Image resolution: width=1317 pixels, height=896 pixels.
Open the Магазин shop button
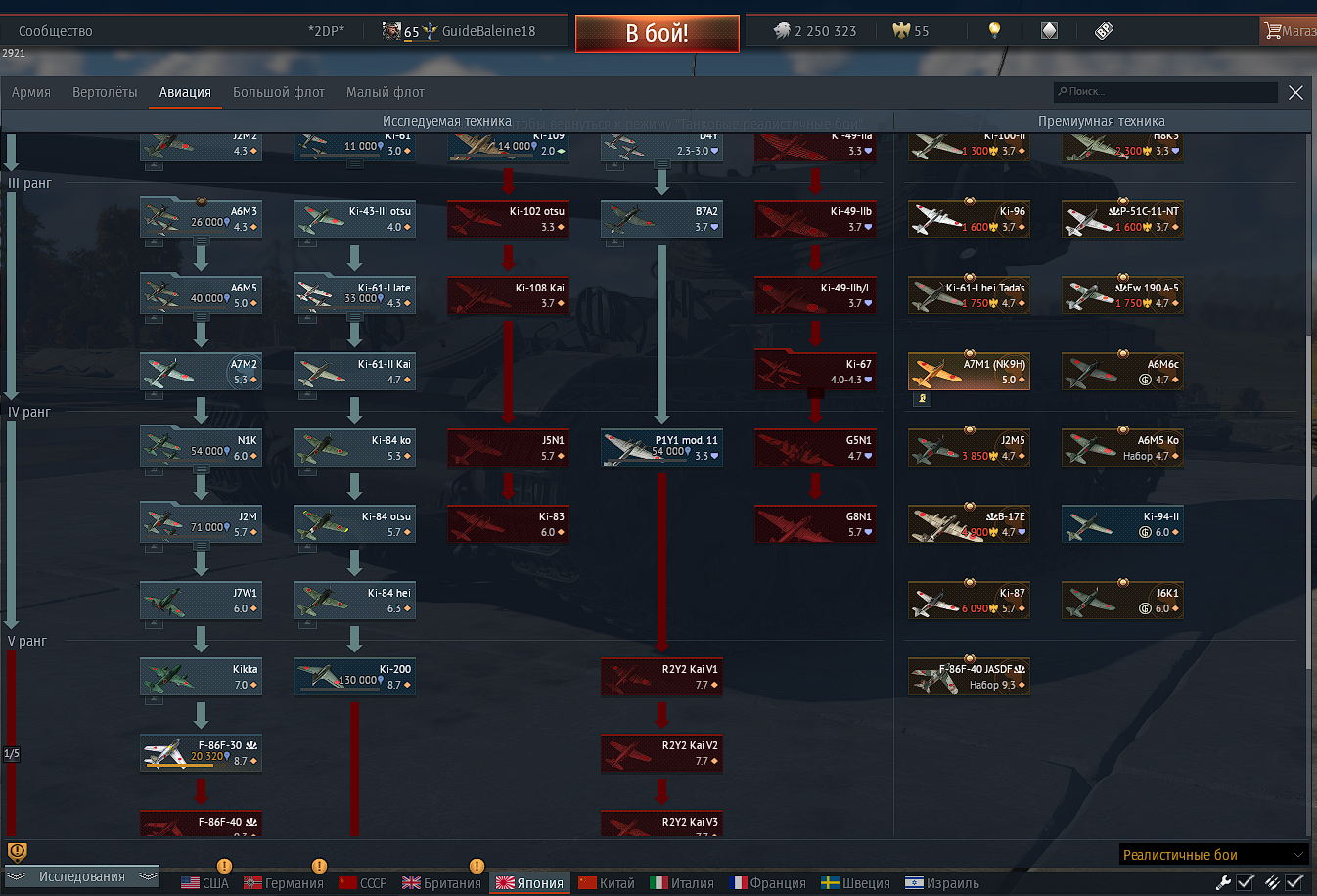click(x=1289, y=31)
